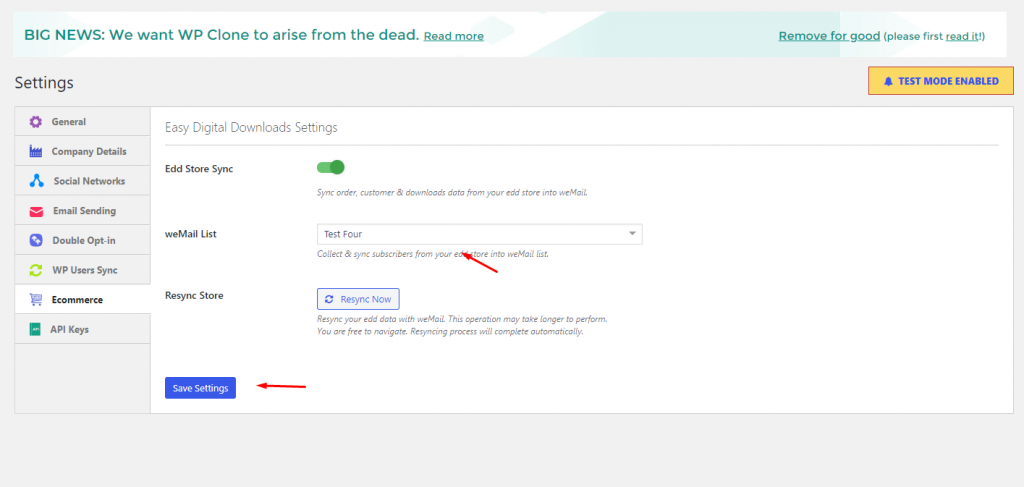
Task: Click the Resync Now button
Action: point(358,299)
